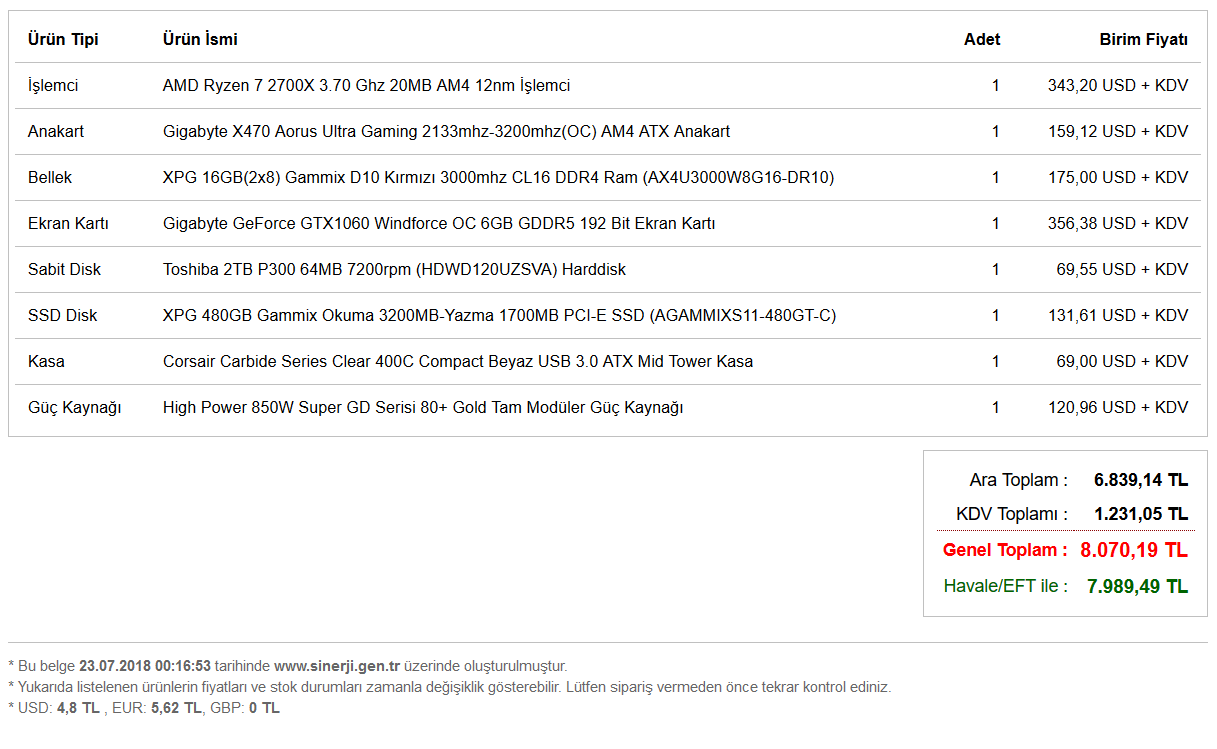
Task: Click the Ürün İsmi column header
Action: [200, 40]
